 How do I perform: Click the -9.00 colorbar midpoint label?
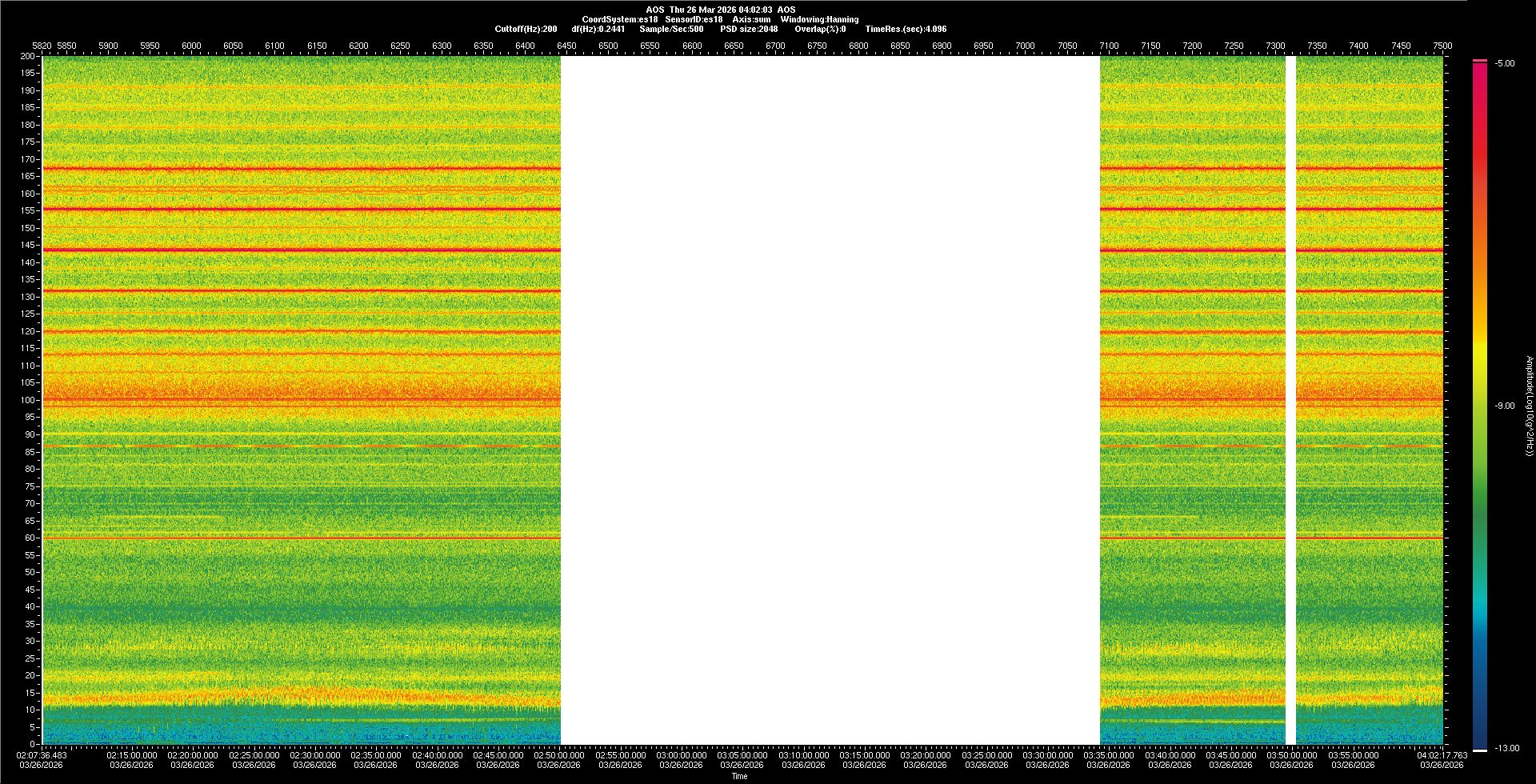click(x=1504, y=406)
